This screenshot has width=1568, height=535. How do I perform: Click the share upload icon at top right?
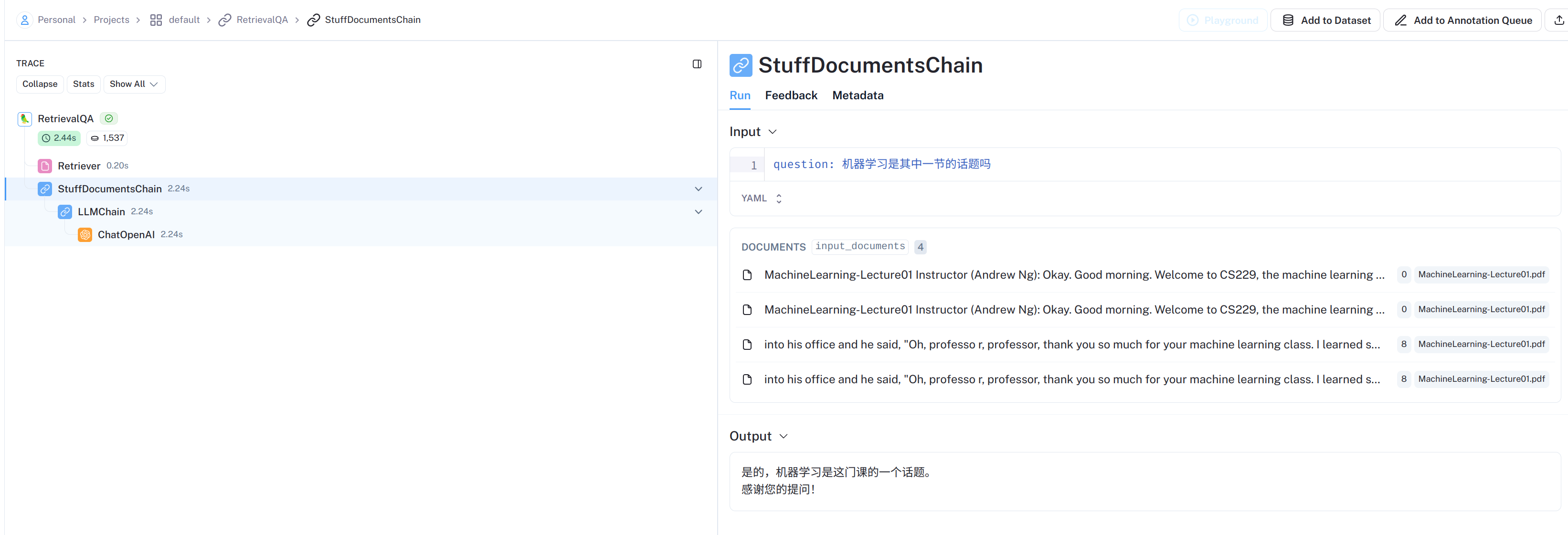1558,20
